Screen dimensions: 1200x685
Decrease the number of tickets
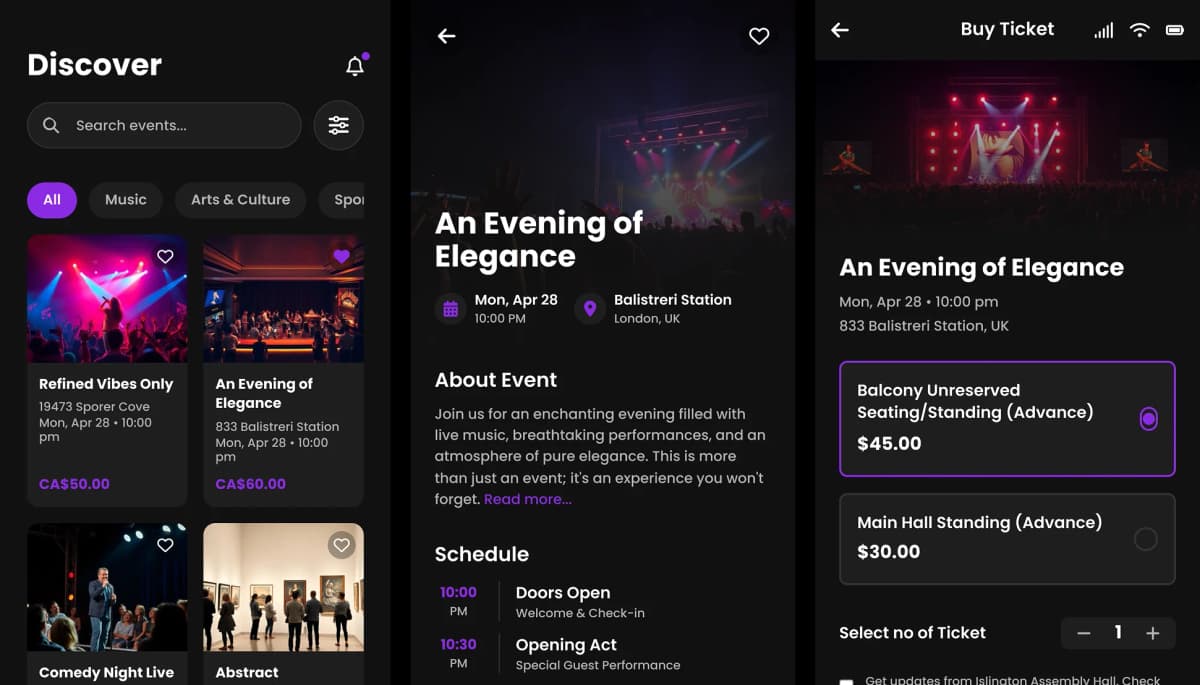1084,633
